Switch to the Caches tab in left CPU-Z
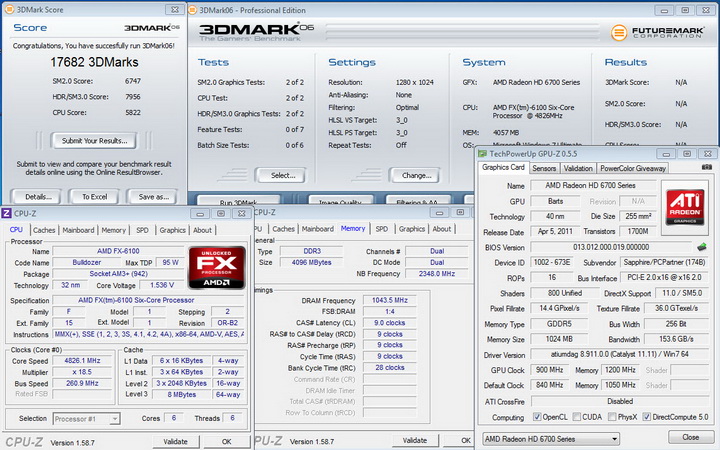 [44, 230]
